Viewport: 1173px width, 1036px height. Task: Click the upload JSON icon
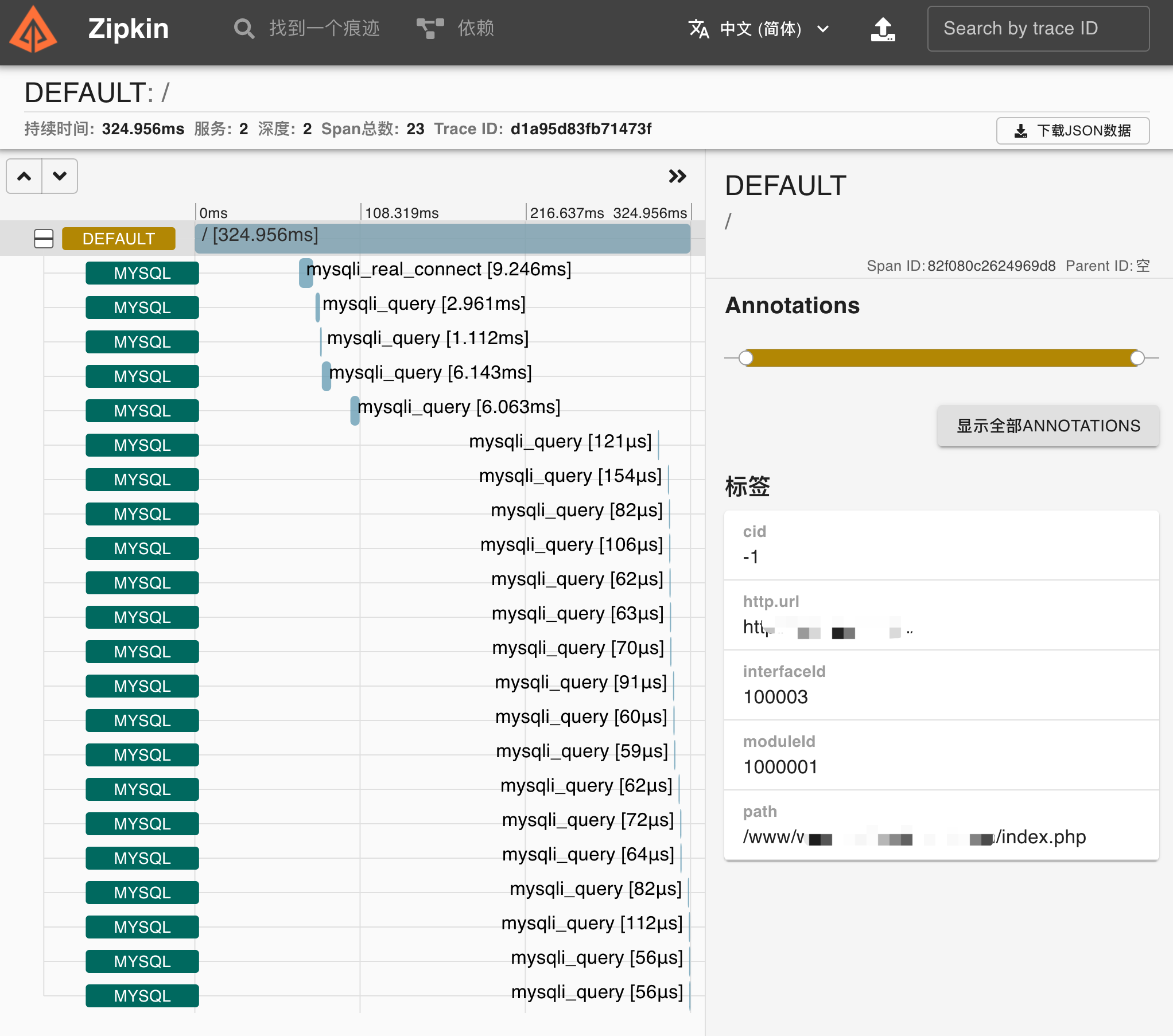(882, 30)
